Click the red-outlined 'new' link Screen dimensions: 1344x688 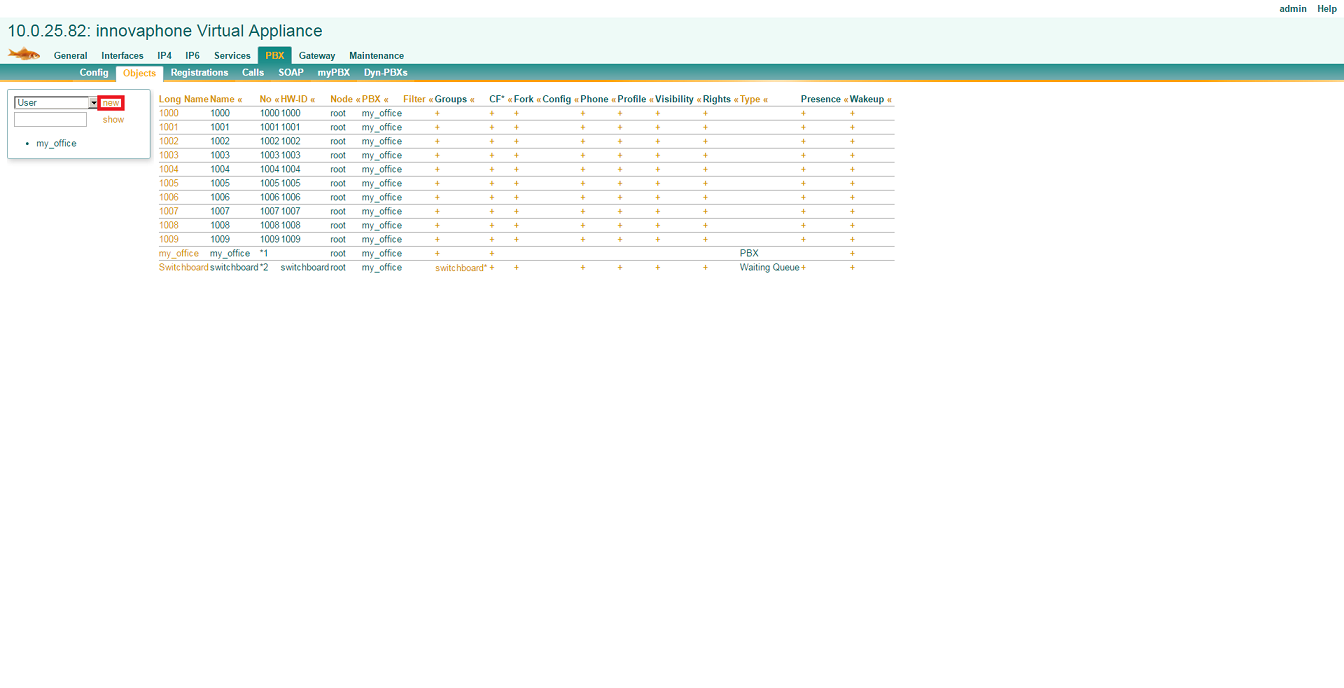coord(110,103)
